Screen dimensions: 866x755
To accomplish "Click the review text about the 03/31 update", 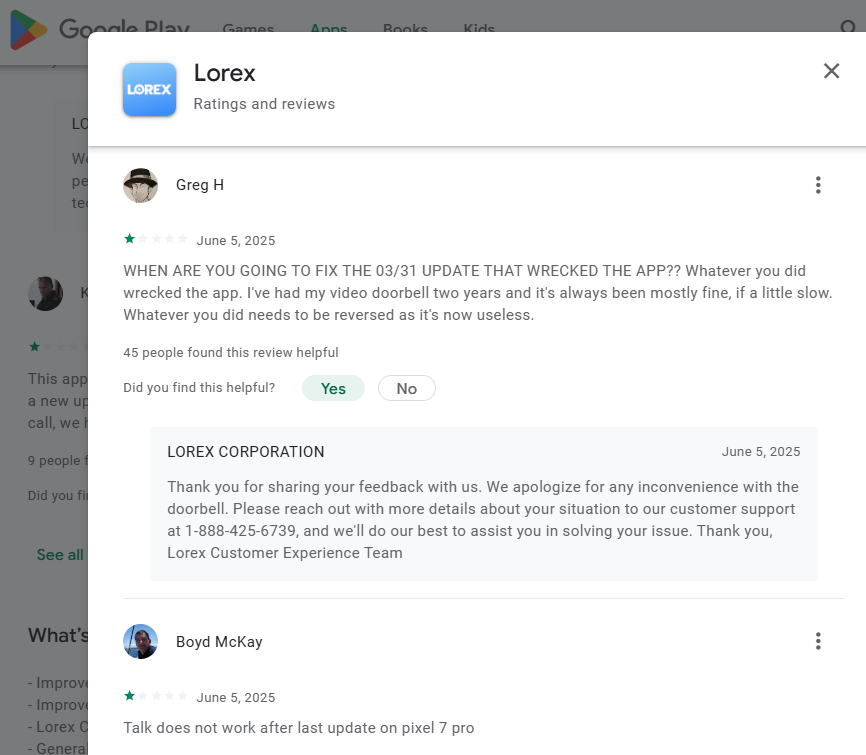I will click(478, 293).
